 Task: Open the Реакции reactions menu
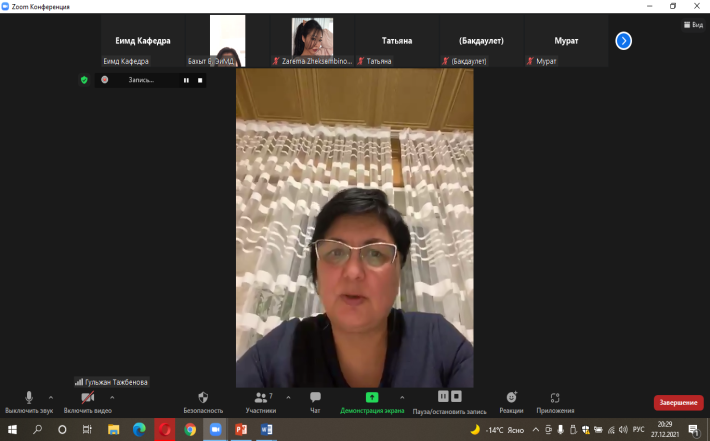coord(511,398)
